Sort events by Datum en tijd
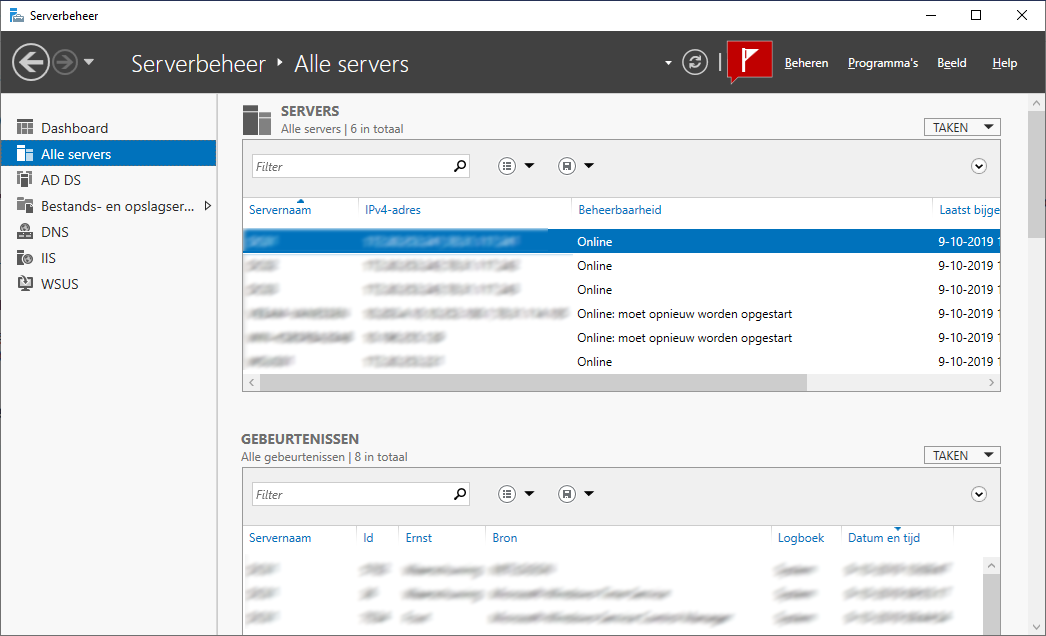 click(884, 538)
